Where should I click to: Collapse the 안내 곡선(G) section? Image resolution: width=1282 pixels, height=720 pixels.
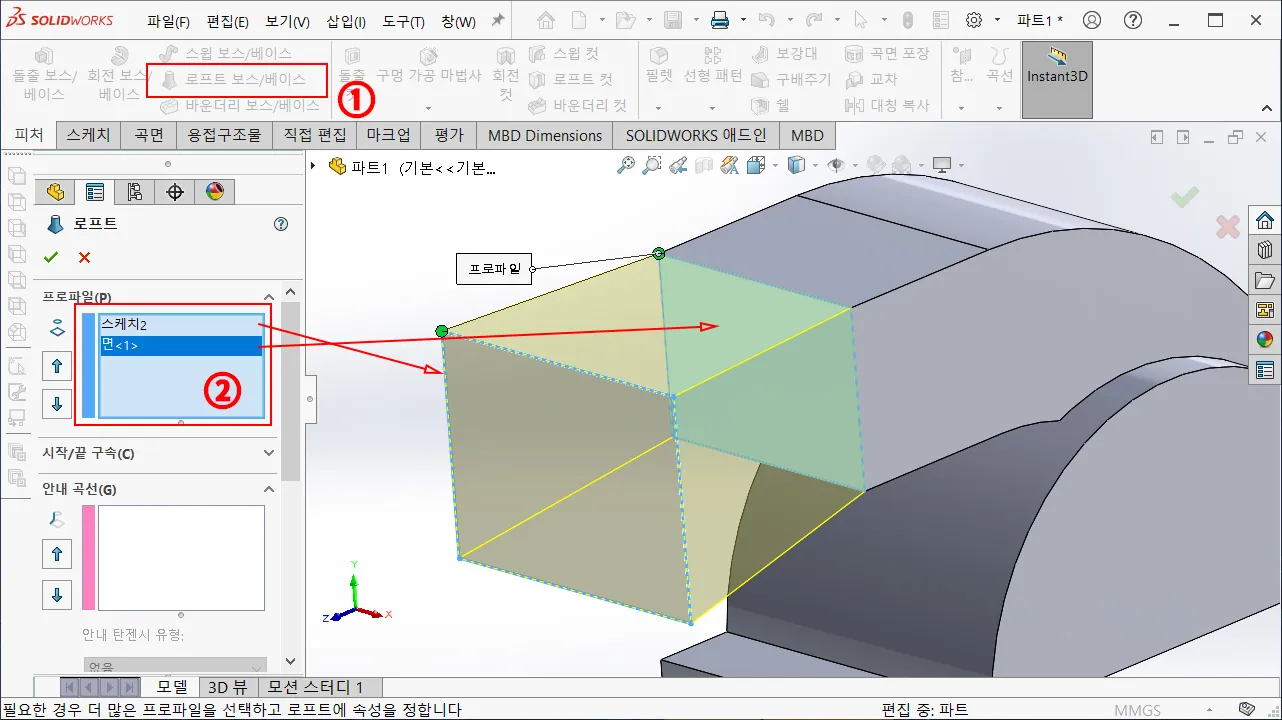(268, 489)
